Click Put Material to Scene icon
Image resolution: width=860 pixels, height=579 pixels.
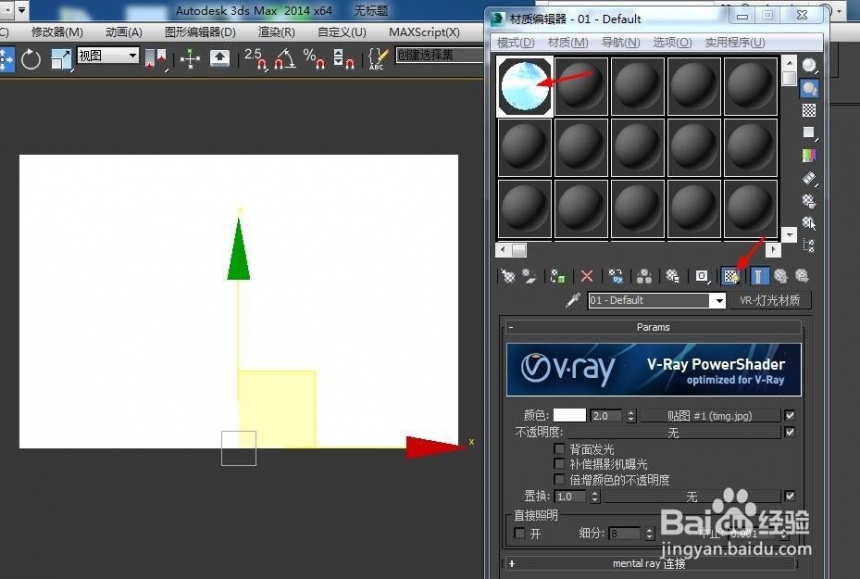(x=529, y=276)
